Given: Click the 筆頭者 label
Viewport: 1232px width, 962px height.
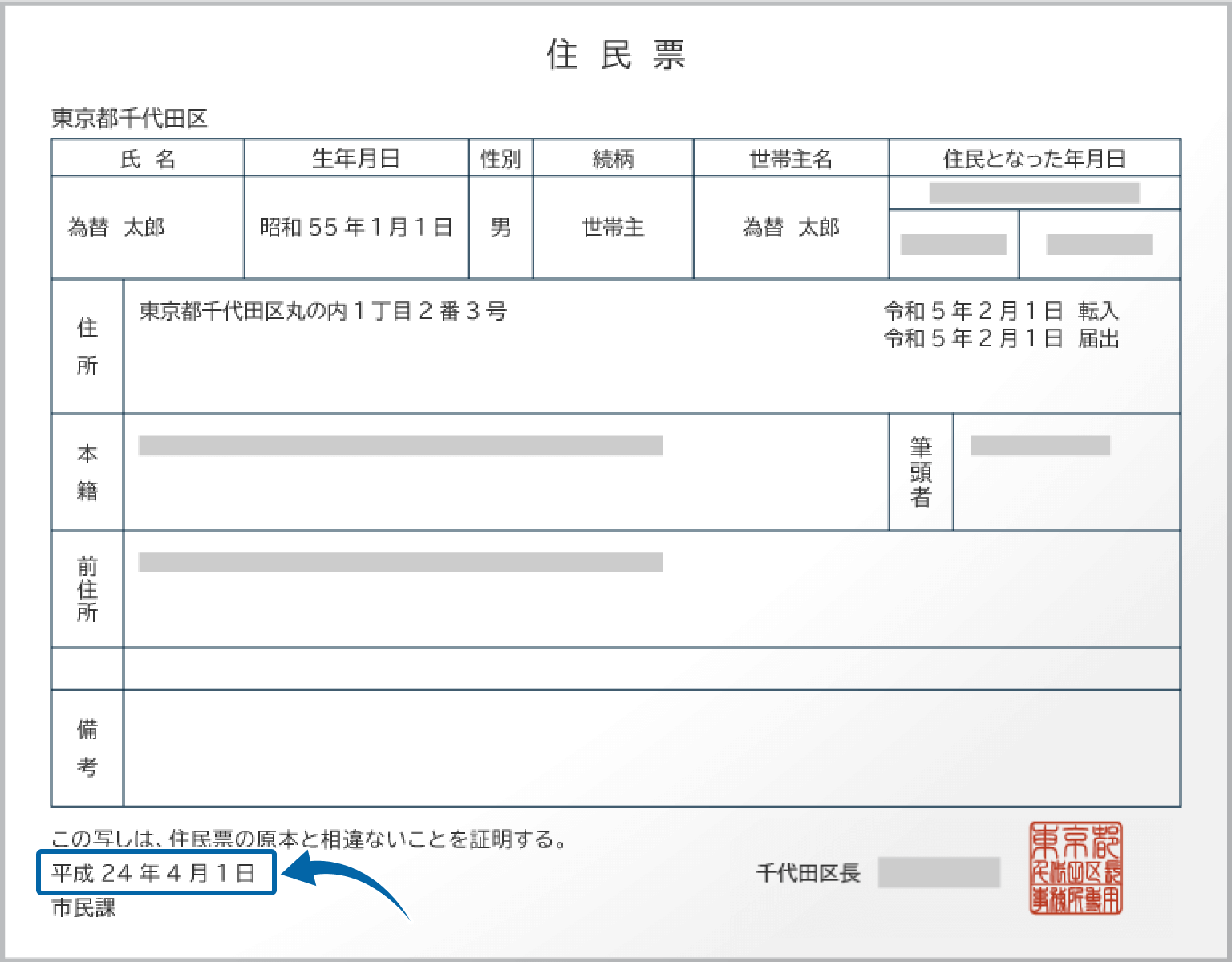Looking at the screenshot, I should [921, 472].
